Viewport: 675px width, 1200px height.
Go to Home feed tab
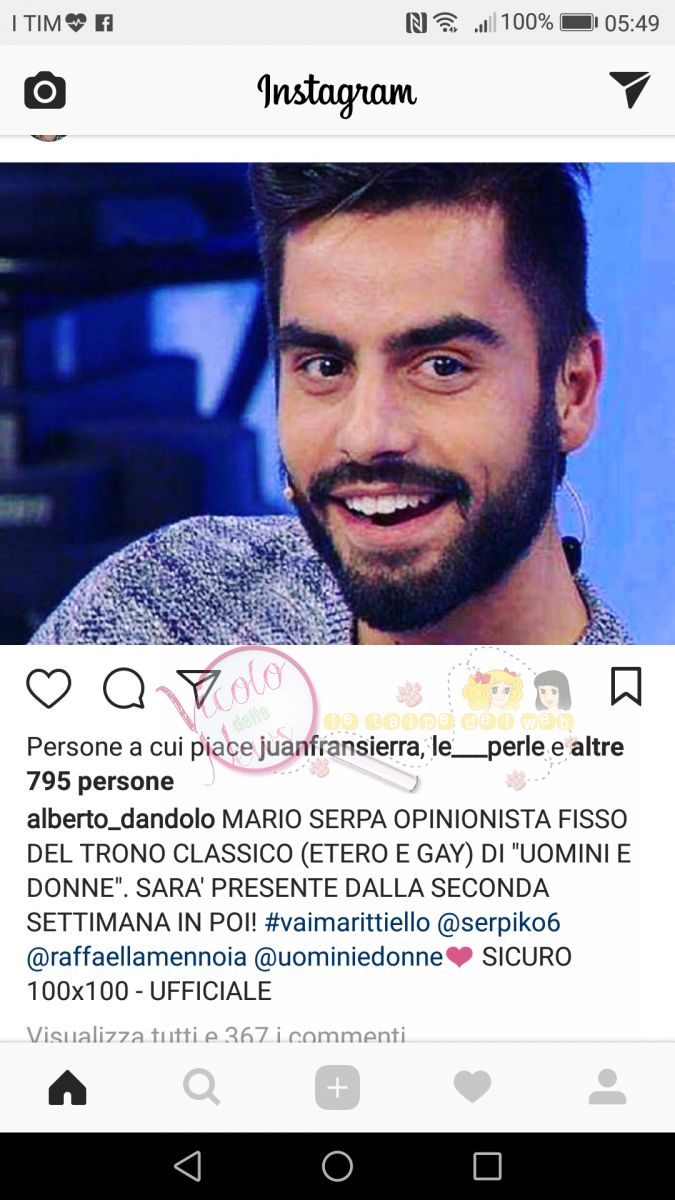click(x=67, y=1087)
